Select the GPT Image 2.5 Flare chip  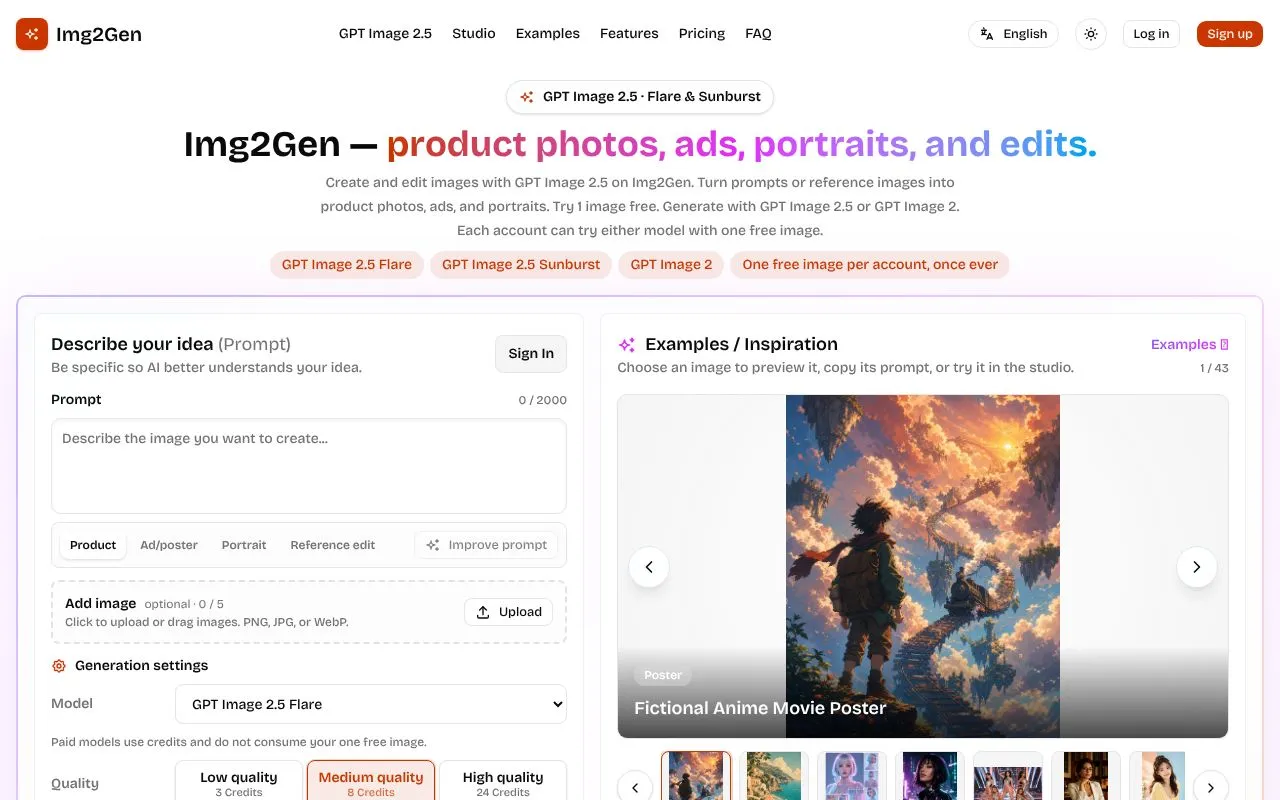(x=347, y=265)
